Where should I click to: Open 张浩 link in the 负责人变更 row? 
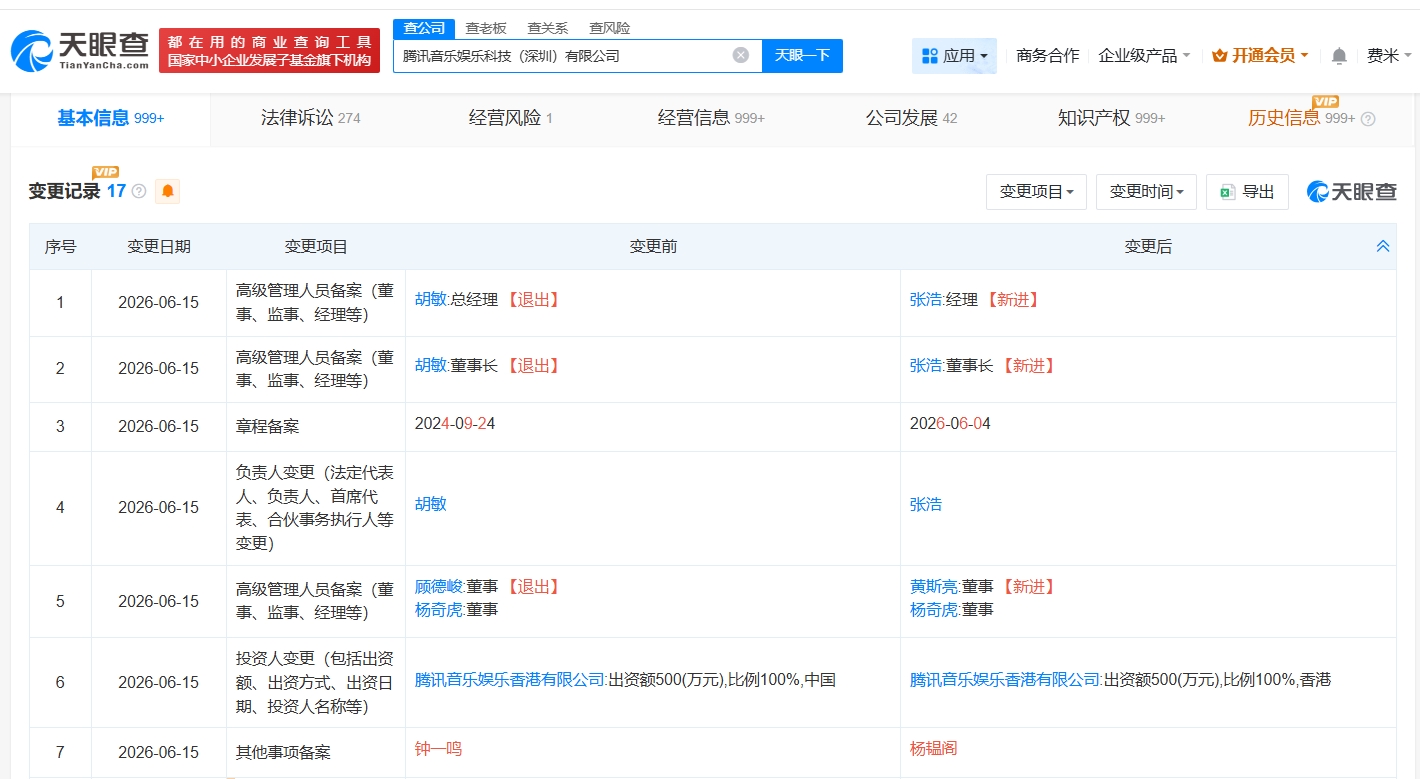point(926,504)
